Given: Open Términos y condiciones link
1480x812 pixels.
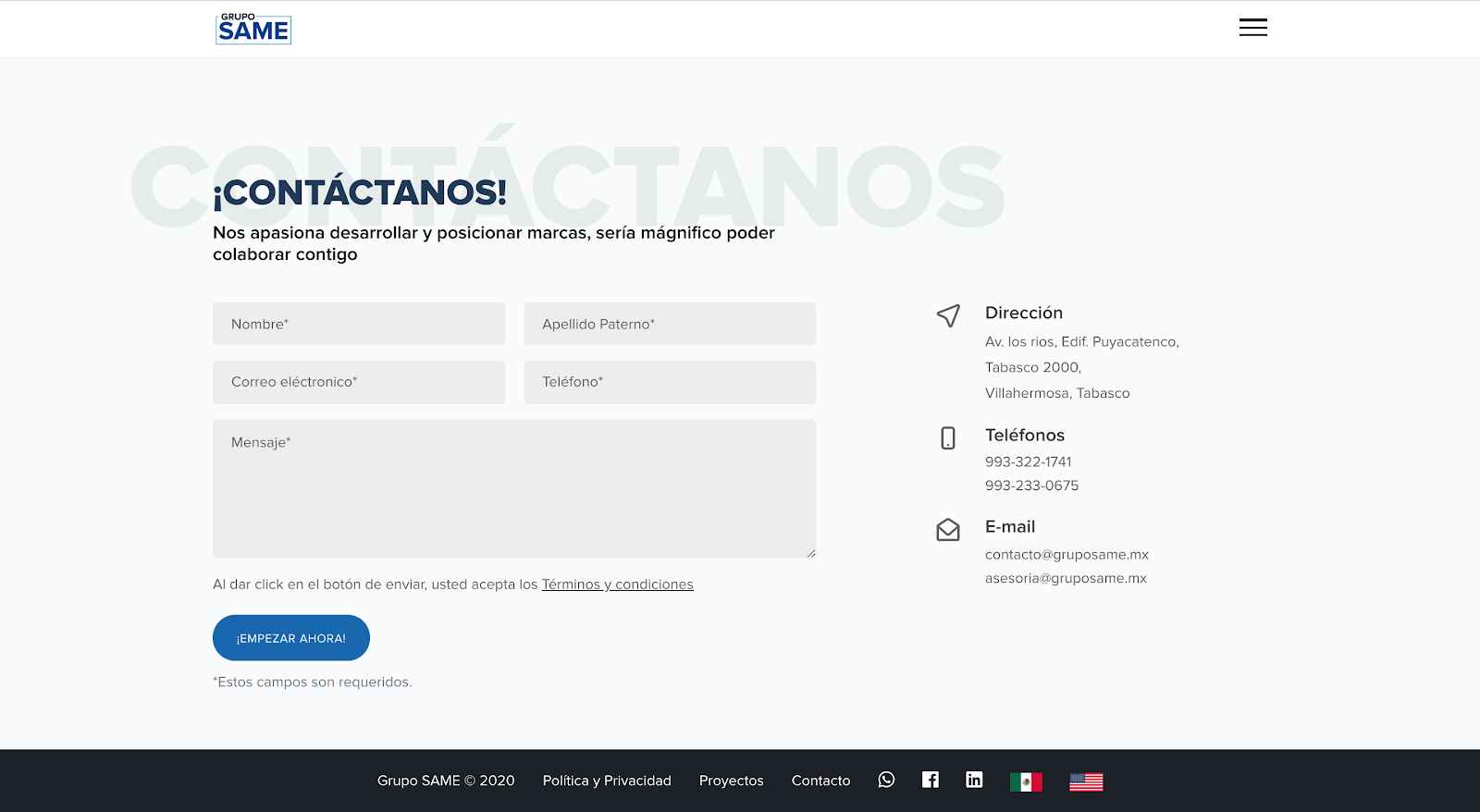Looking at the screenshot, I should [617, 584].
